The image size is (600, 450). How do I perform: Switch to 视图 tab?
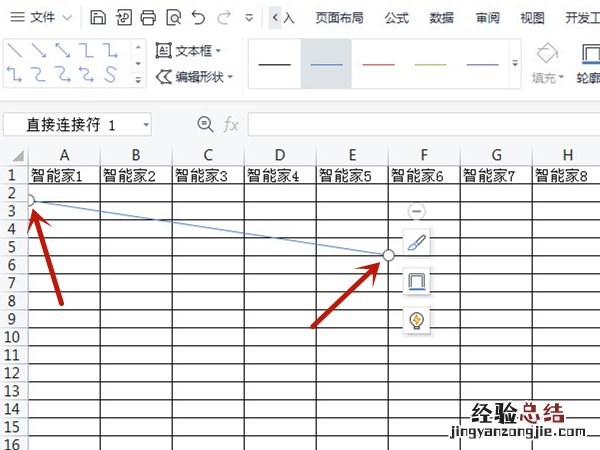pos(532,18)
